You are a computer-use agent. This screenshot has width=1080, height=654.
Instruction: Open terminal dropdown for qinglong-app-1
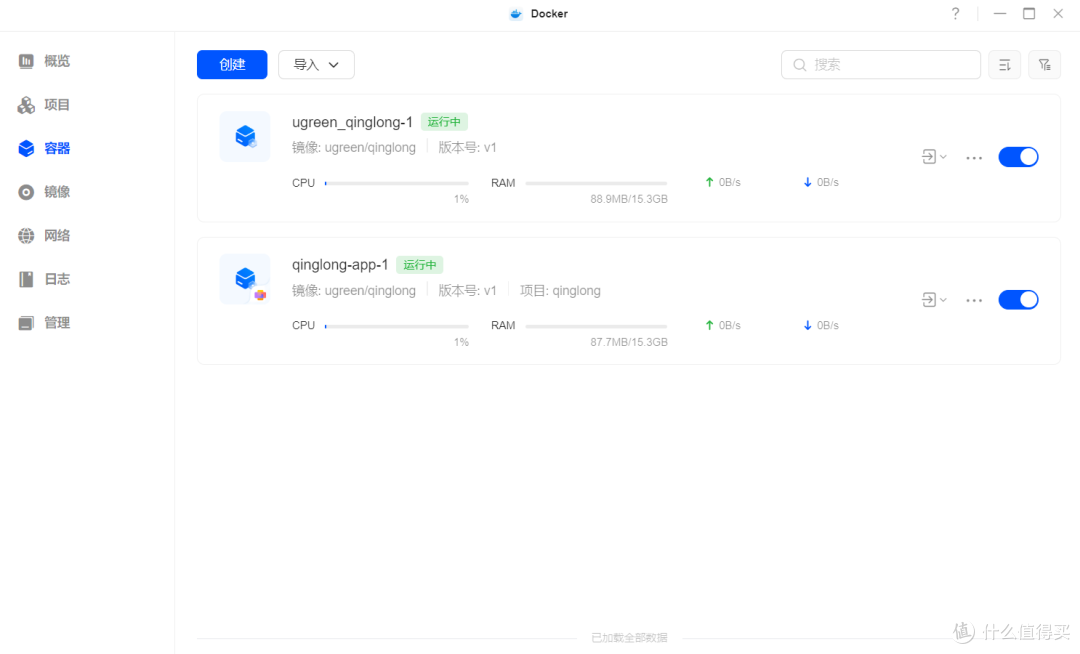(934, 299)
